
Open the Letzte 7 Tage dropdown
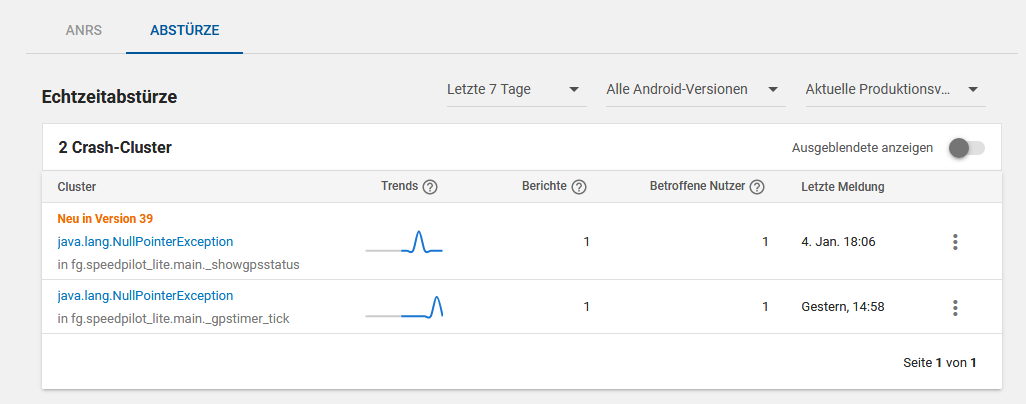pos(515,90)
